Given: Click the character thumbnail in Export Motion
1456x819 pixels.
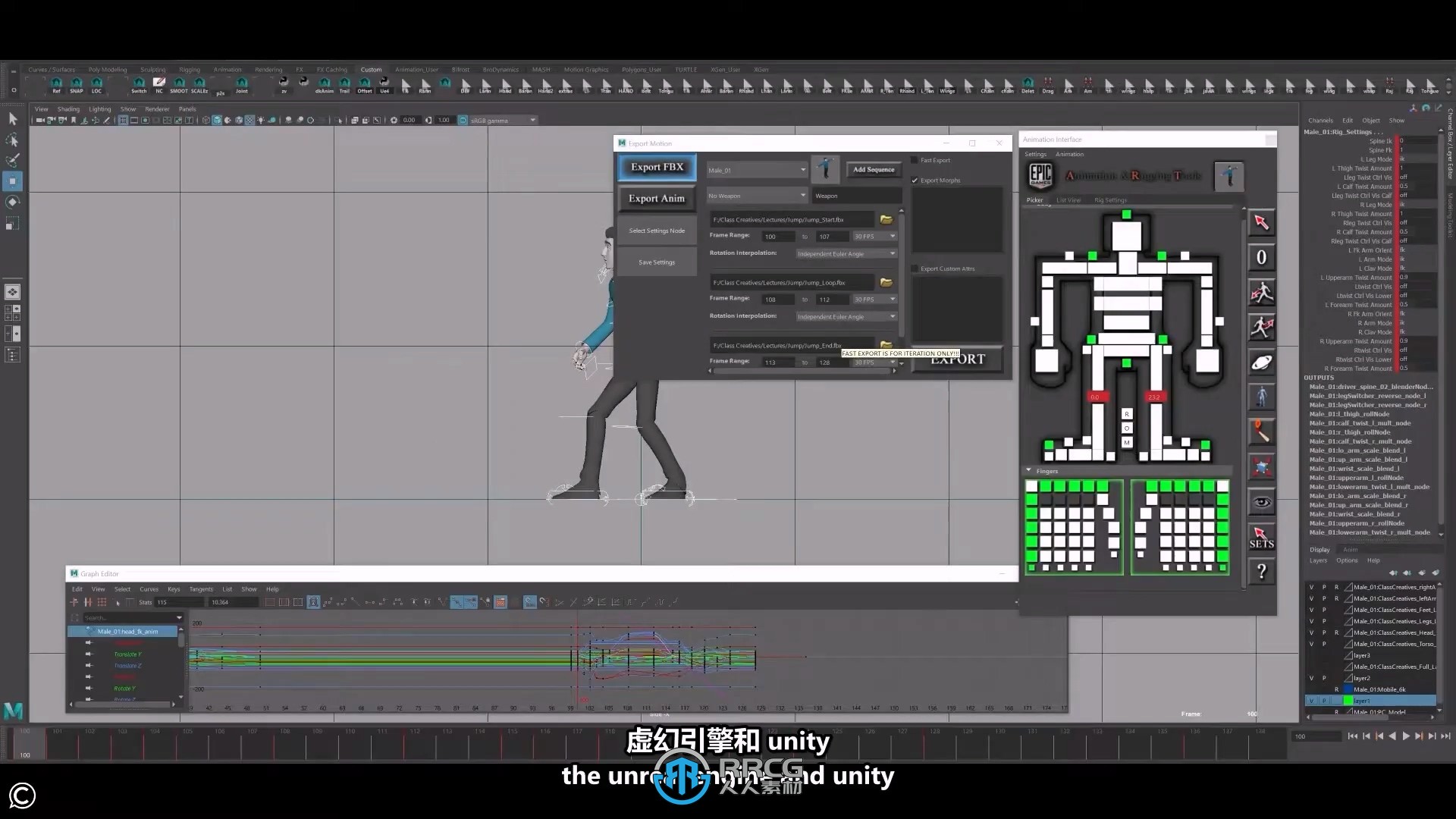Looking at the screenshot, I should click(826, 169).
